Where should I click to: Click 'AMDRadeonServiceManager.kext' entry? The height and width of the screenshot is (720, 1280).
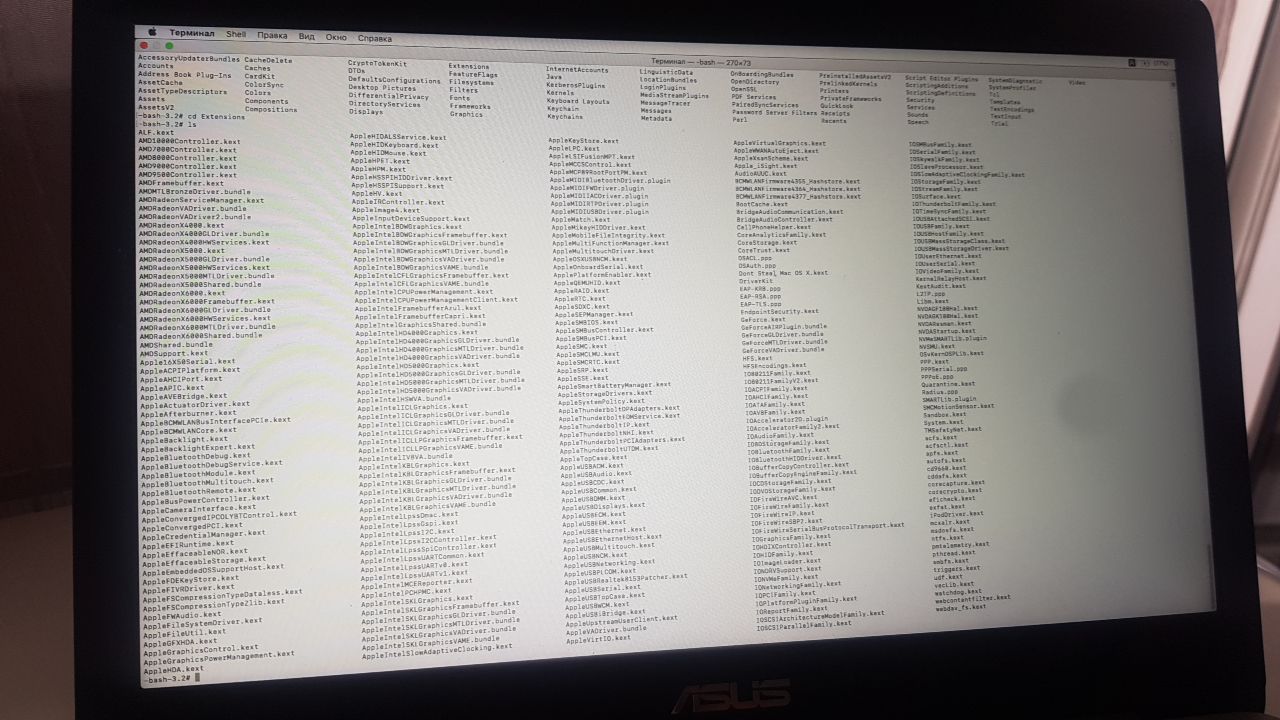click(x=200, y=200)
